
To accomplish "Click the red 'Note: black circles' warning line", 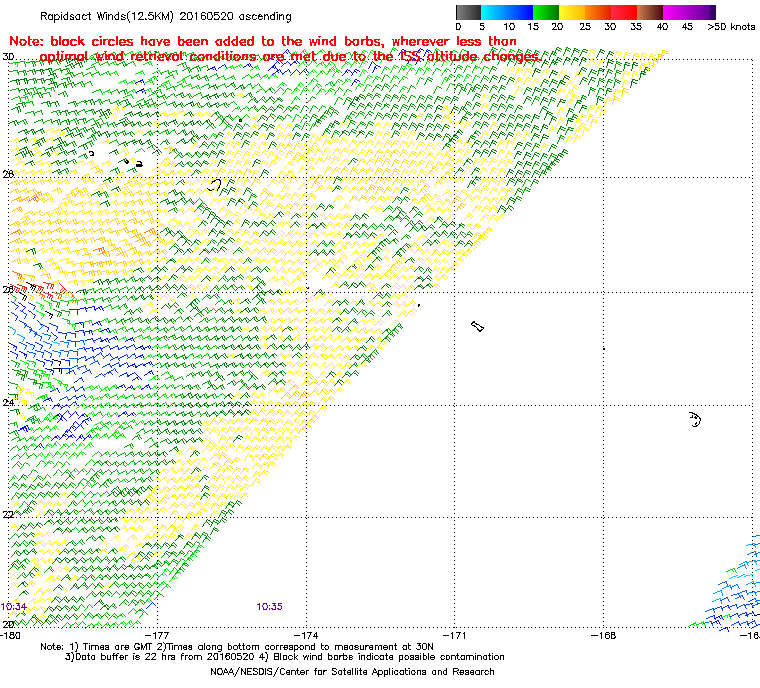I will click(263, 41).
